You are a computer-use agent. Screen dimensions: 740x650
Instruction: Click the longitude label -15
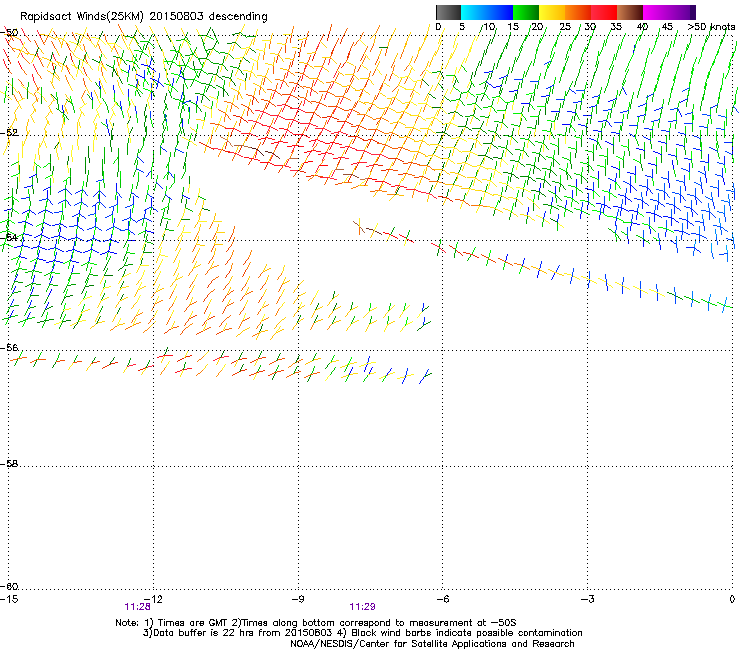click(9, 599)
